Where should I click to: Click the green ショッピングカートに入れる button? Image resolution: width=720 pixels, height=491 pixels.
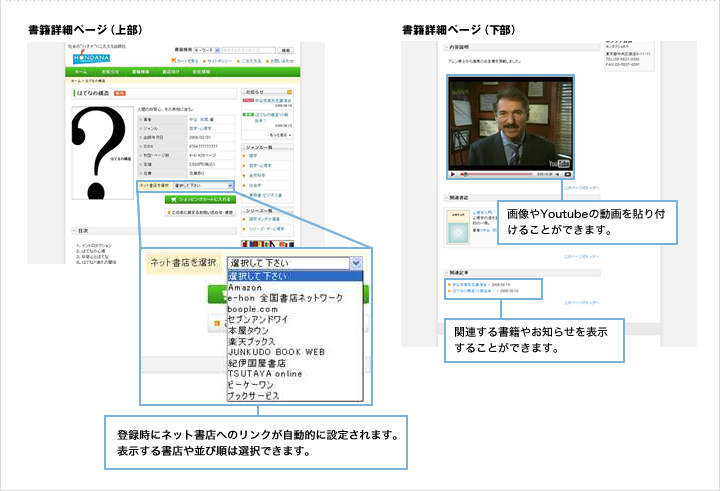[200, 199]
